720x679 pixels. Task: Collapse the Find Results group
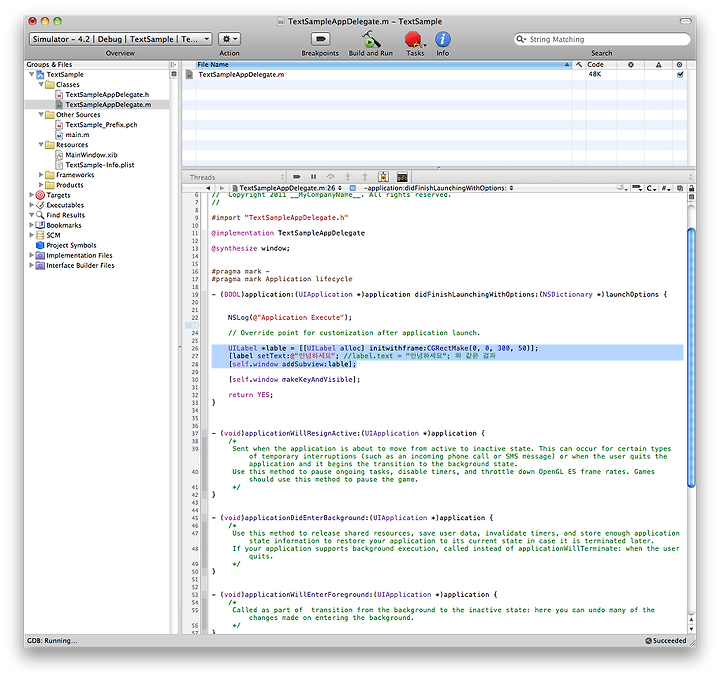point(31,215)
